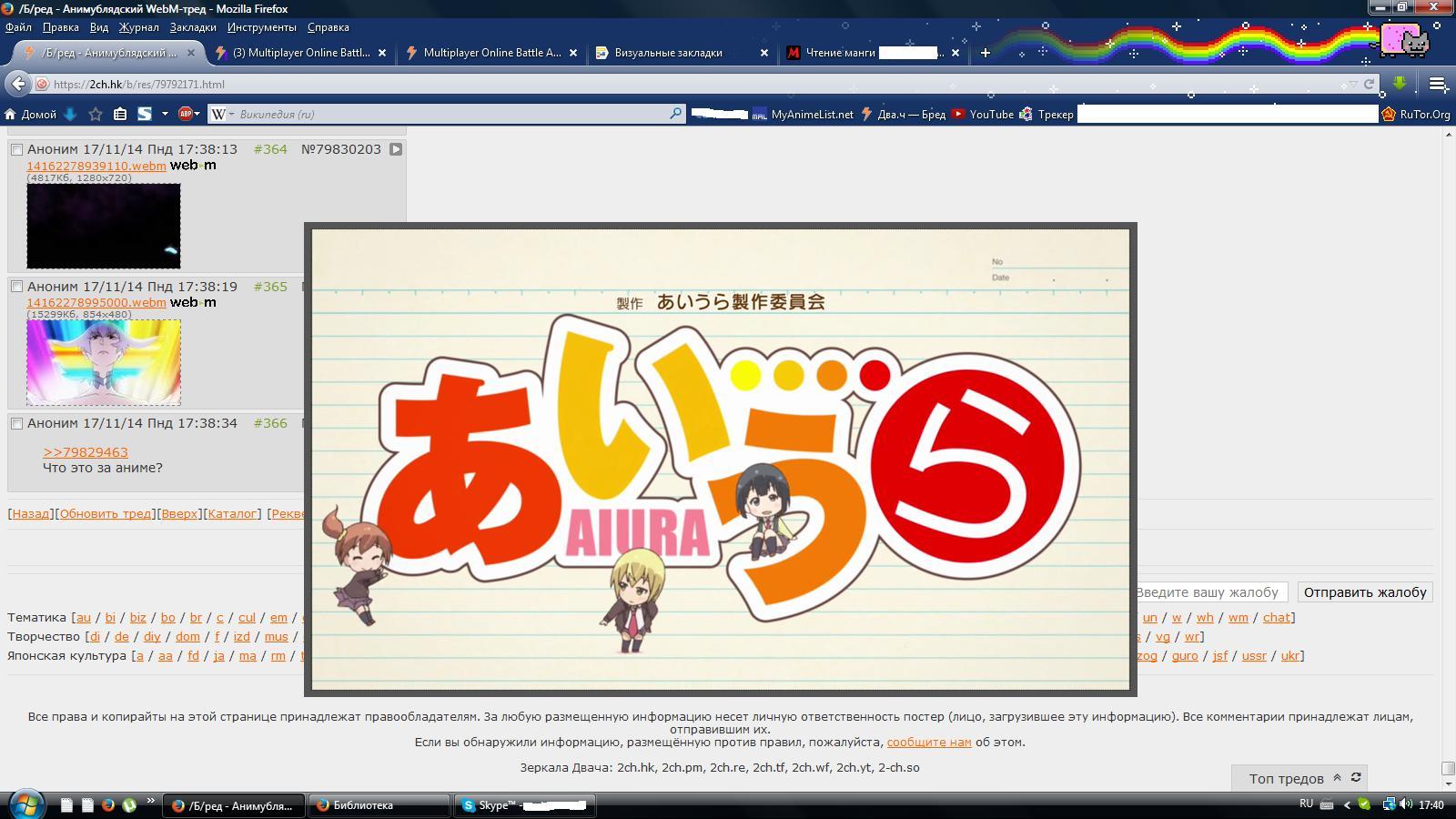Open the dark thumbnail of post #364
Image resolution: width=1456 pixels, height=819 pixels.
[104, 226]
